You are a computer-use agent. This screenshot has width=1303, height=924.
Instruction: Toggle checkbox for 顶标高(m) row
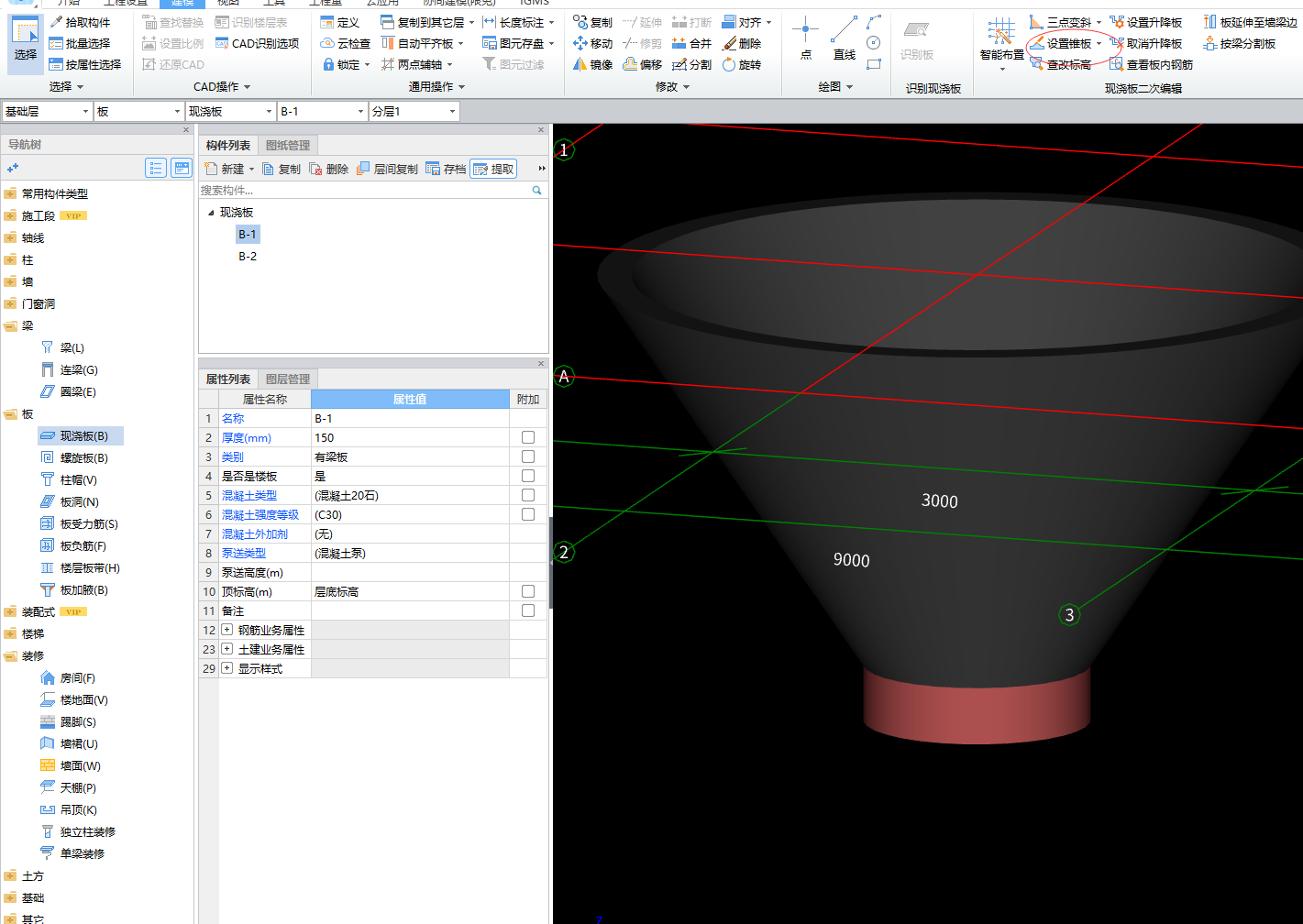[x=528, y=591]
